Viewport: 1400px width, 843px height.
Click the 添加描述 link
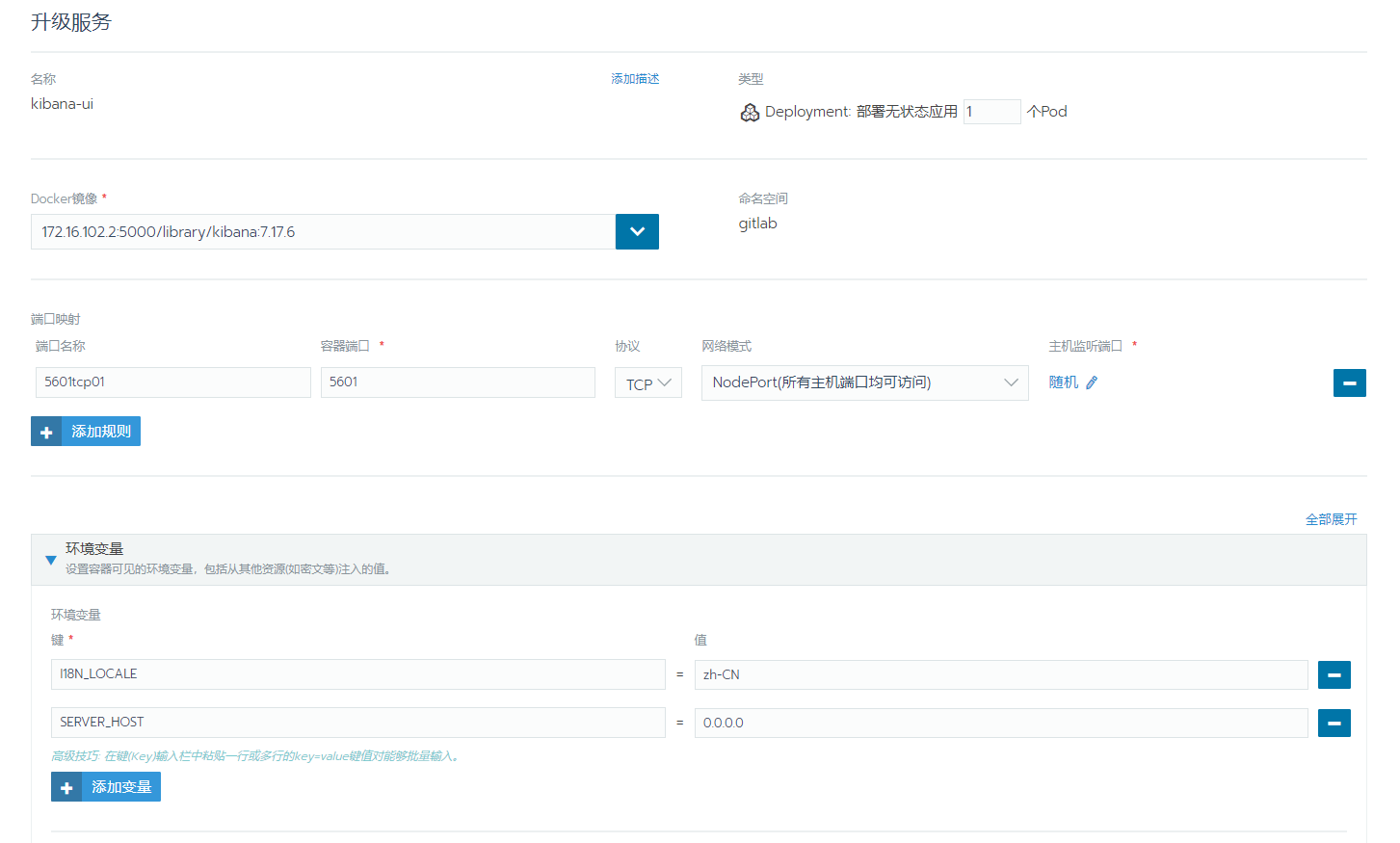coord(635,79)
